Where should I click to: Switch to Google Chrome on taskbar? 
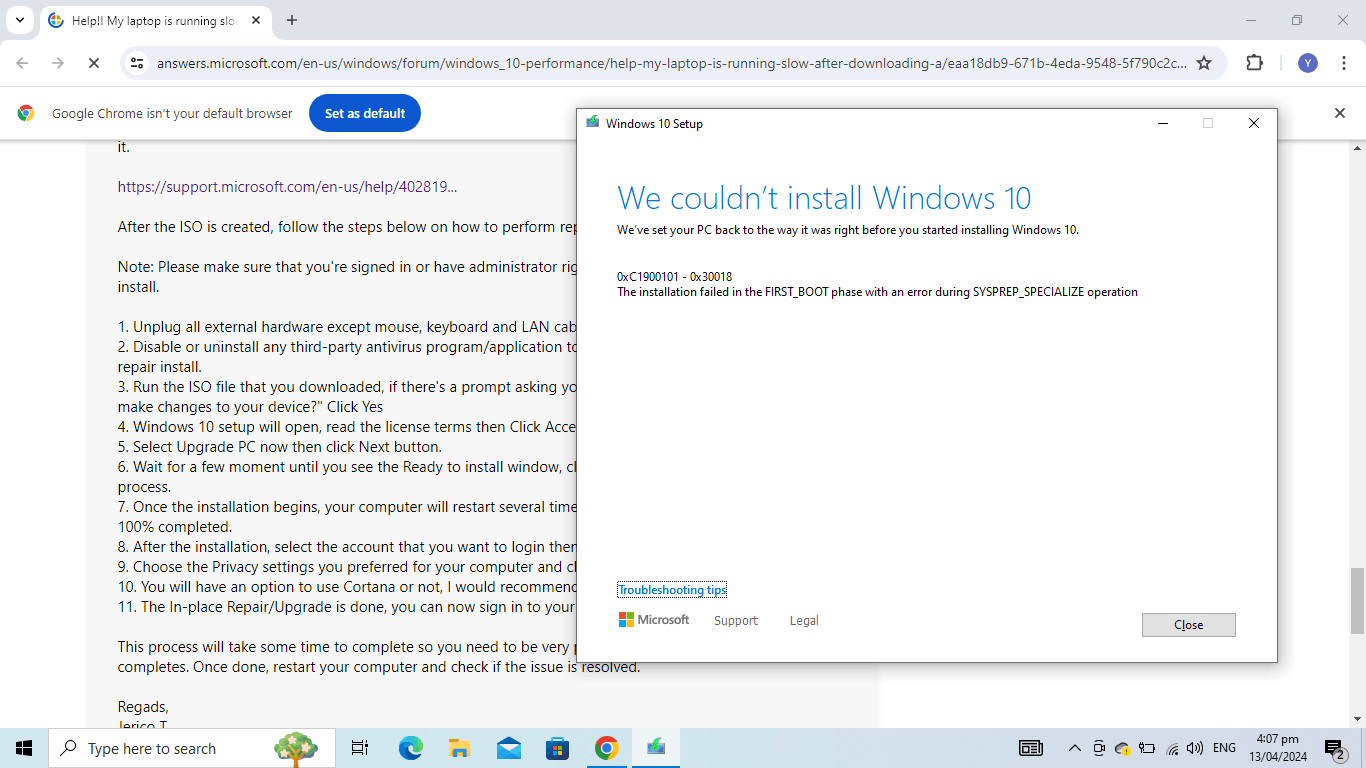pyautogui.click(x=606, y=748)
